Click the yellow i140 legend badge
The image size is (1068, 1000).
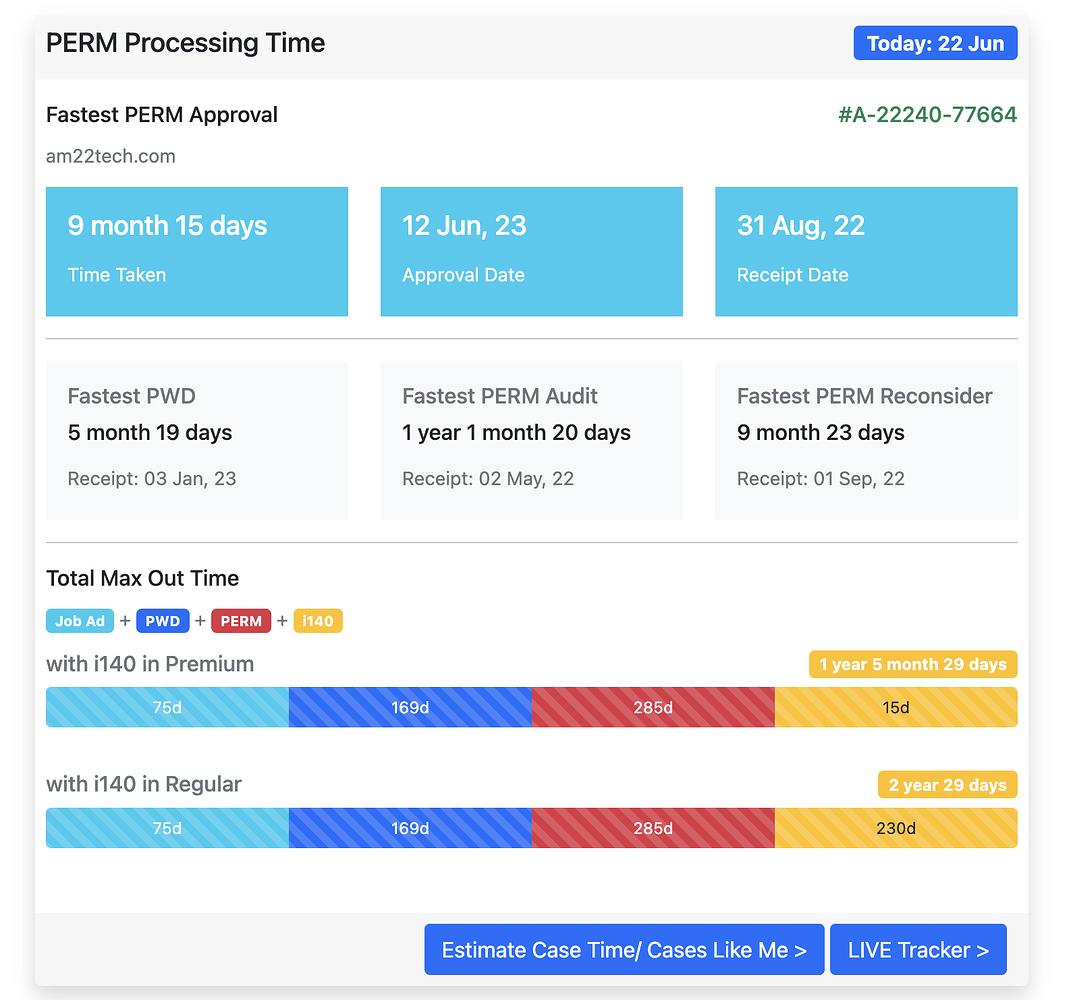pyautogui.click(x=318, y=621)
